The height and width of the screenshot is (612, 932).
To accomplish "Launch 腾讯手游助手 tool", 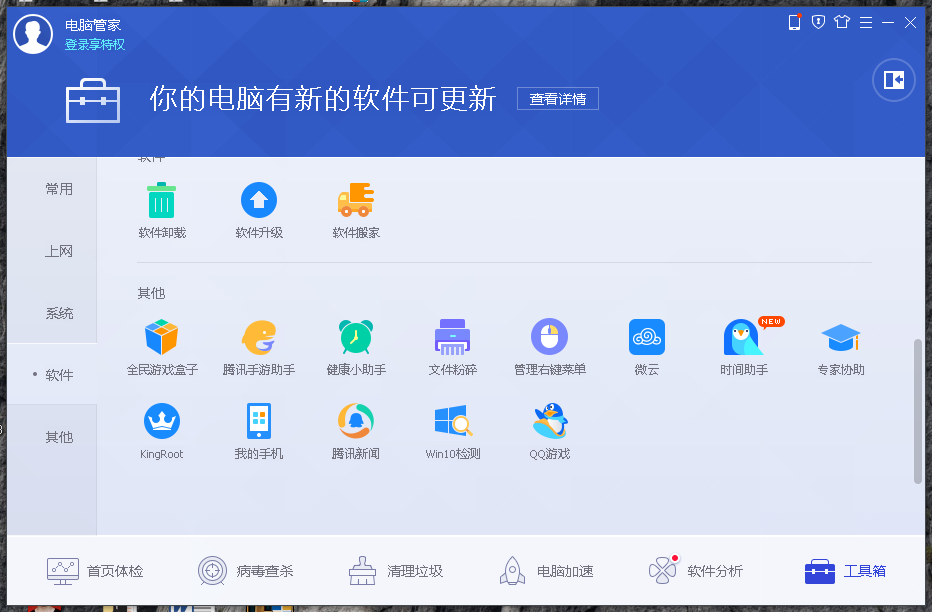I will tap(259, 348).
